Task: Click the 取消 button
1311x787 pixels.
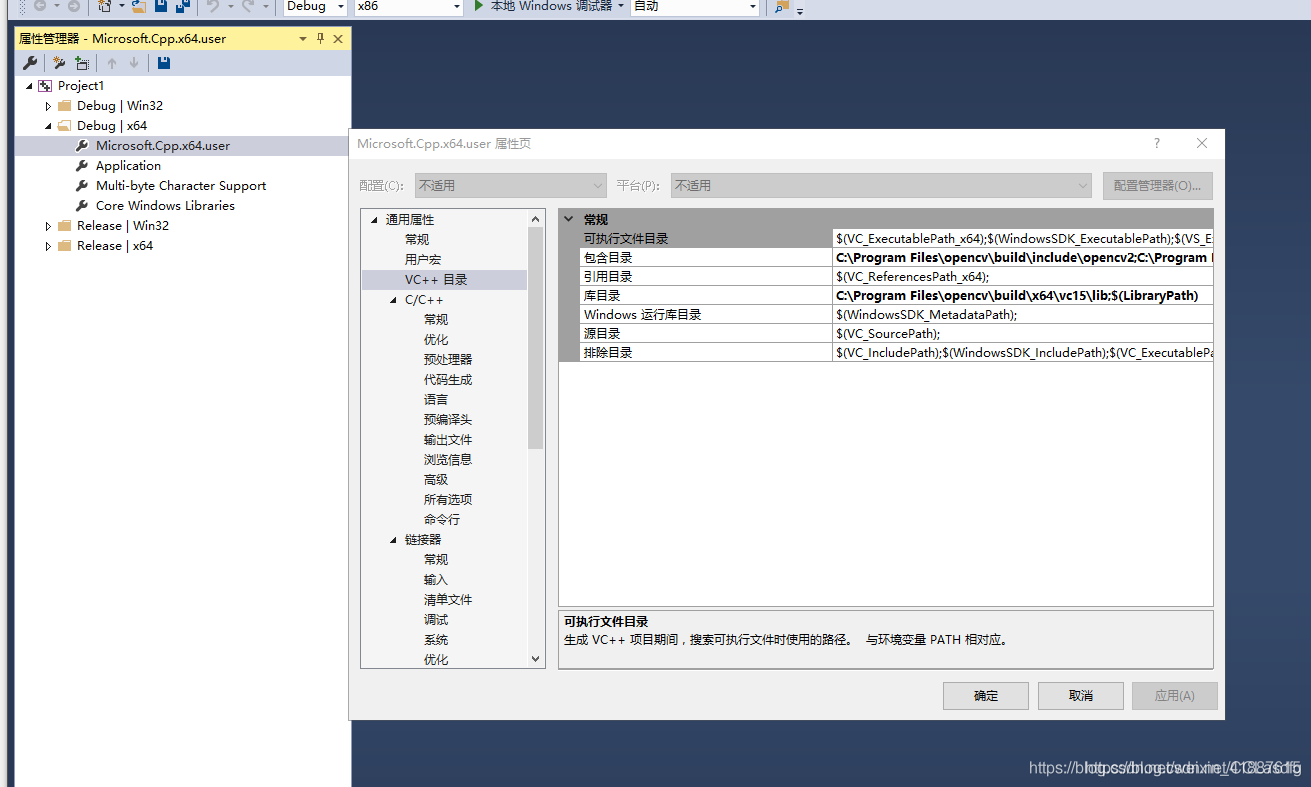Action: [x=1081, y=696]
